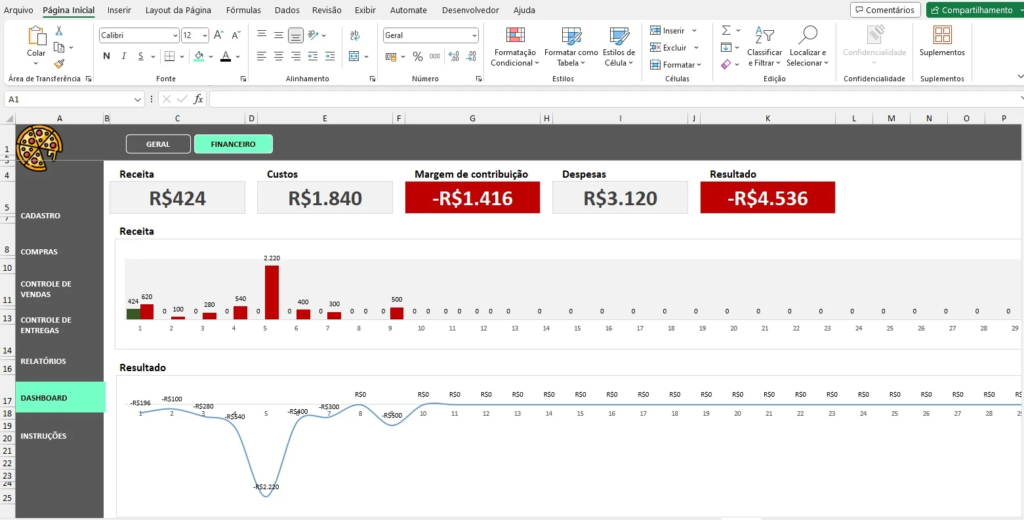The width and height of the screenshot is (1024, 520).
Task: Open the Fórmulas ribbon tab
Action: (x=243, y=10)
